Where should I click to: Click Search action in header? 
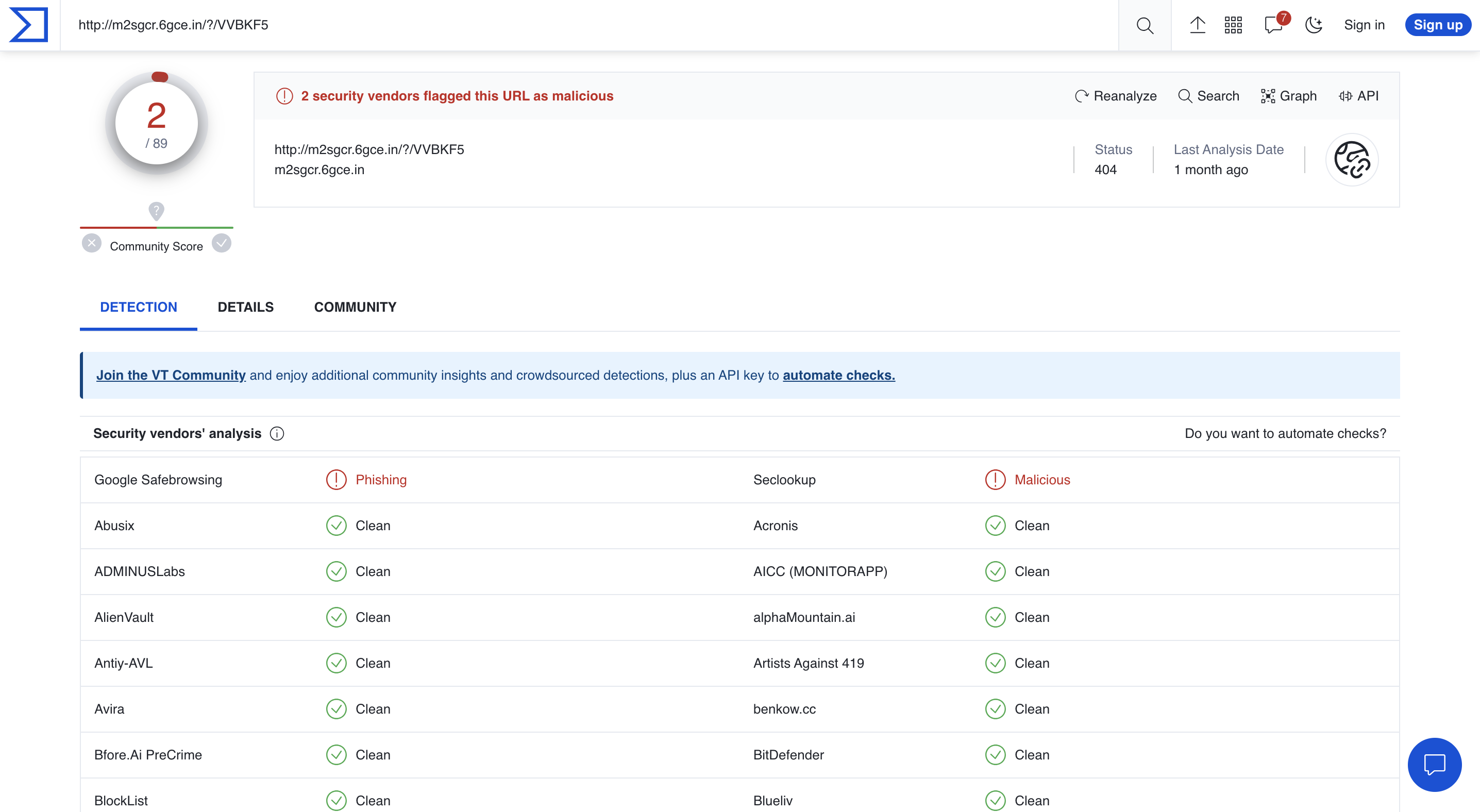pyautogui.click(x=1208, y=96)
